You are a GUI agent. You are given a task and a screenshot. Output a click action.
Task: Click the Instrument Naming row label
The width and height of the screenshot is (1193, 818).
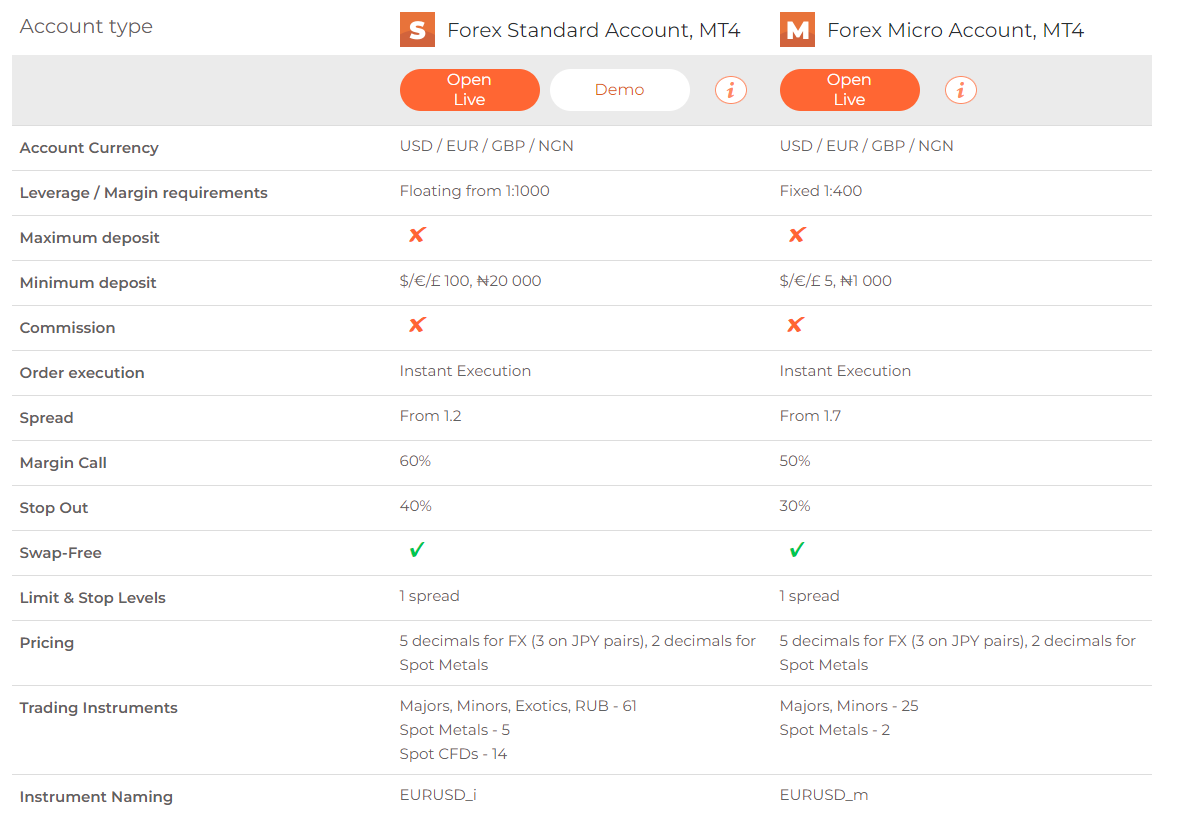(97, 797)
